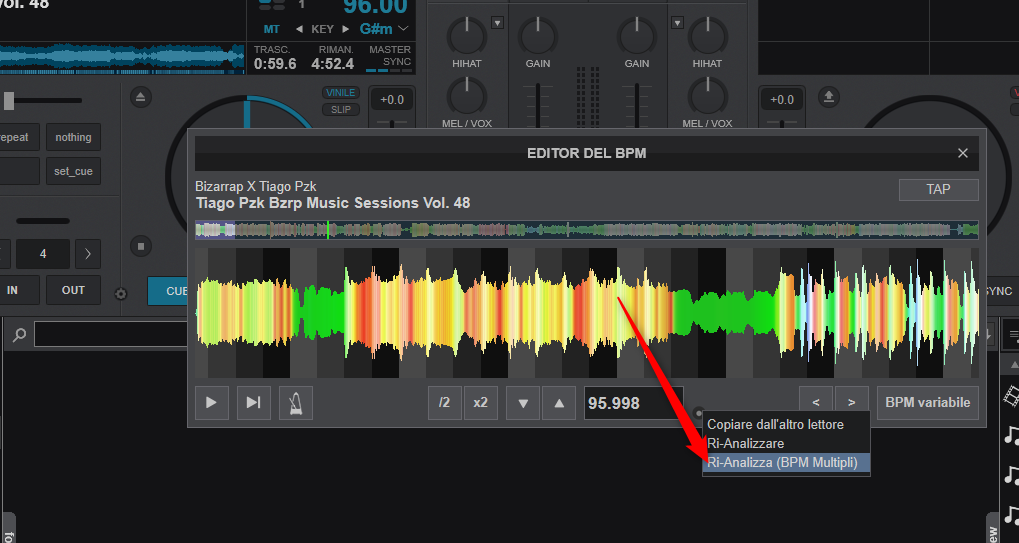Click the first music note icon below film strip

[x=1011, y=435]
